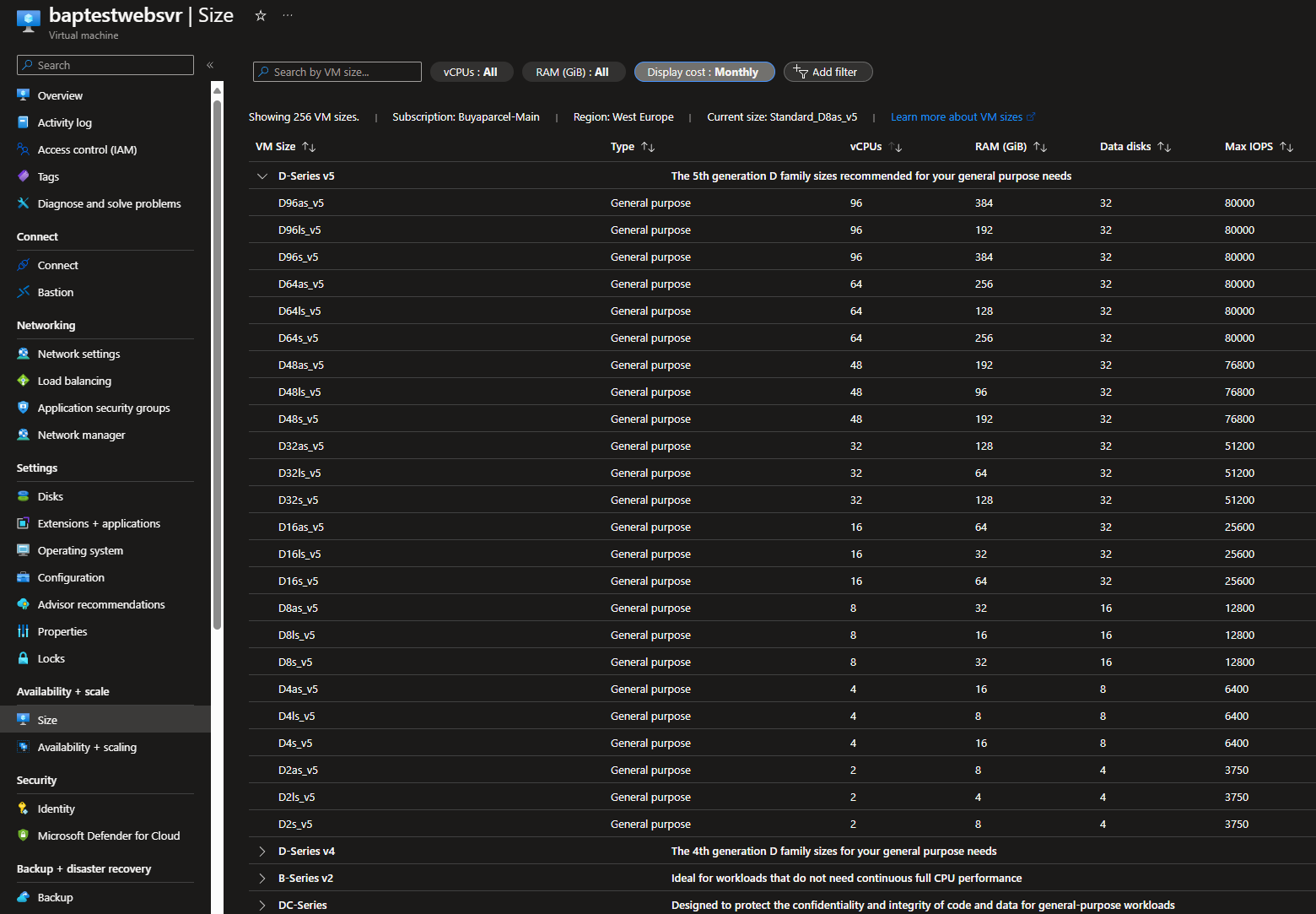Open the vCPUs filter dropdown
1316x914 pixels.
(x=471, y=72)
